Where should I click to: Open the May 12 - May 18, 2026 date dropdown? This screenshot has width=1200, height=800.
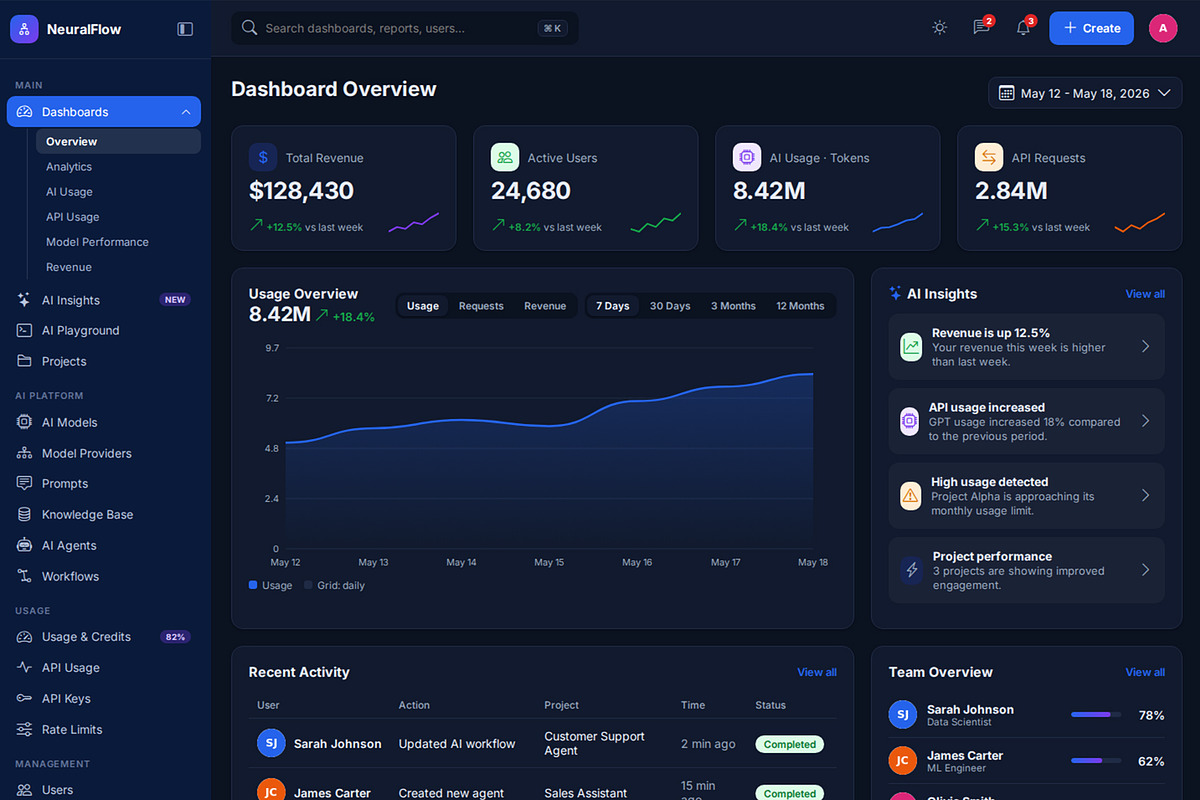click(1085, 93)
